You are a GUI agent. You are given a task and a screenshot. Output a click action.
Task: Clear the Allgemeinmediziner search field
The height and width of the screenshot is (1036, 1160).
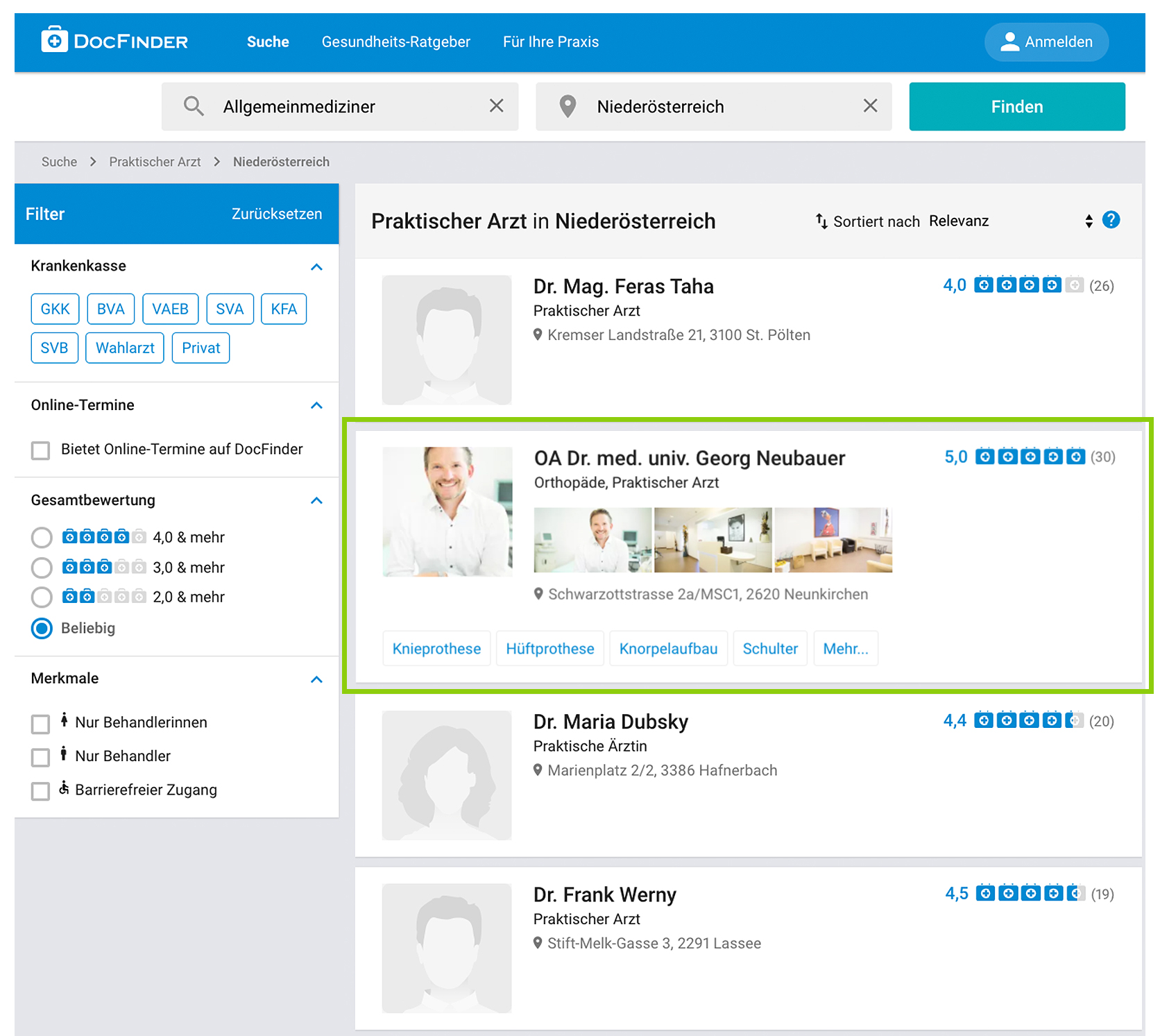(x=496, y=106)
